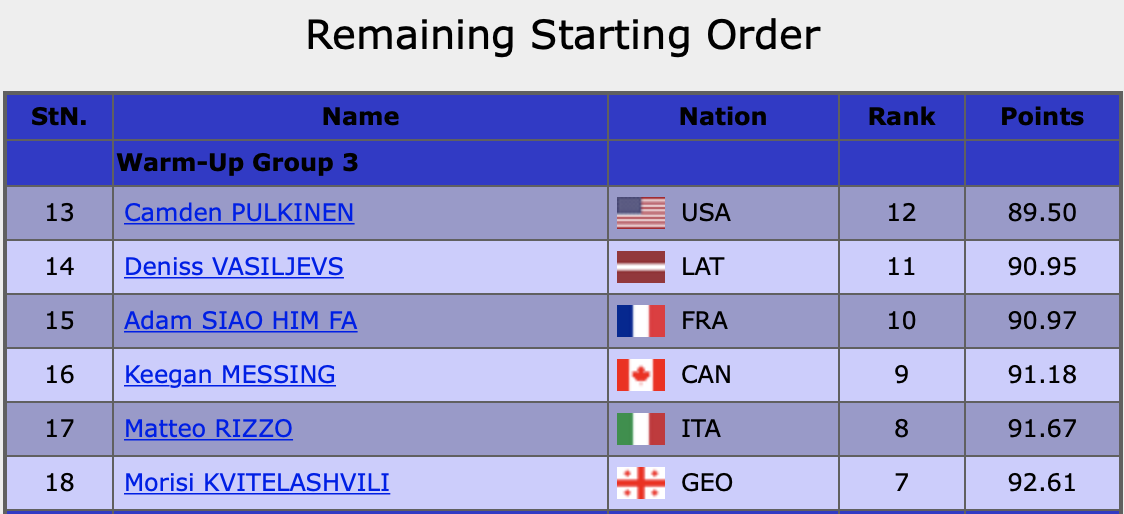The height and width of the screenshot is (514, 1124).
Task: Open Keegan MESSING skater link
Action: pyautogui.click(x=230, y=375)
